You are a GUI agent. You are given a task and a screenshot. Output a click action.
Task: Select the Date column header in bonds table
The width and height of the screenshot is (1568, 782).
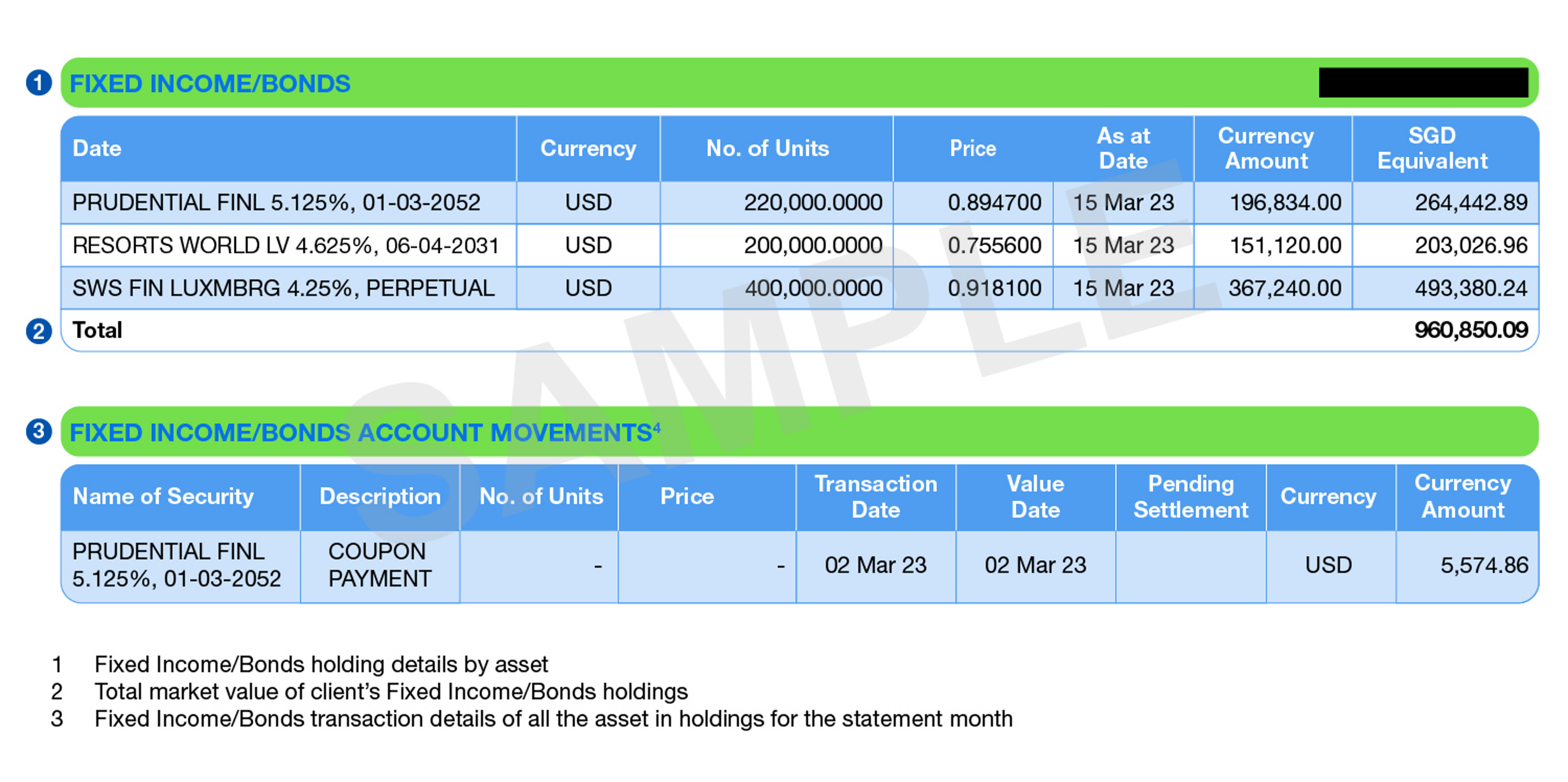point(97,149)
